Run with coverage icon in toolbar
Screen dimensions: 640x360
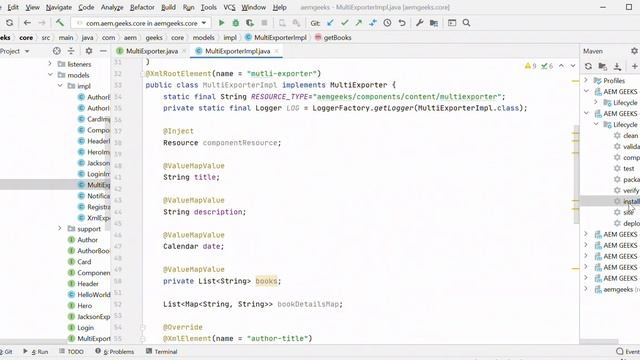[250, 23]
